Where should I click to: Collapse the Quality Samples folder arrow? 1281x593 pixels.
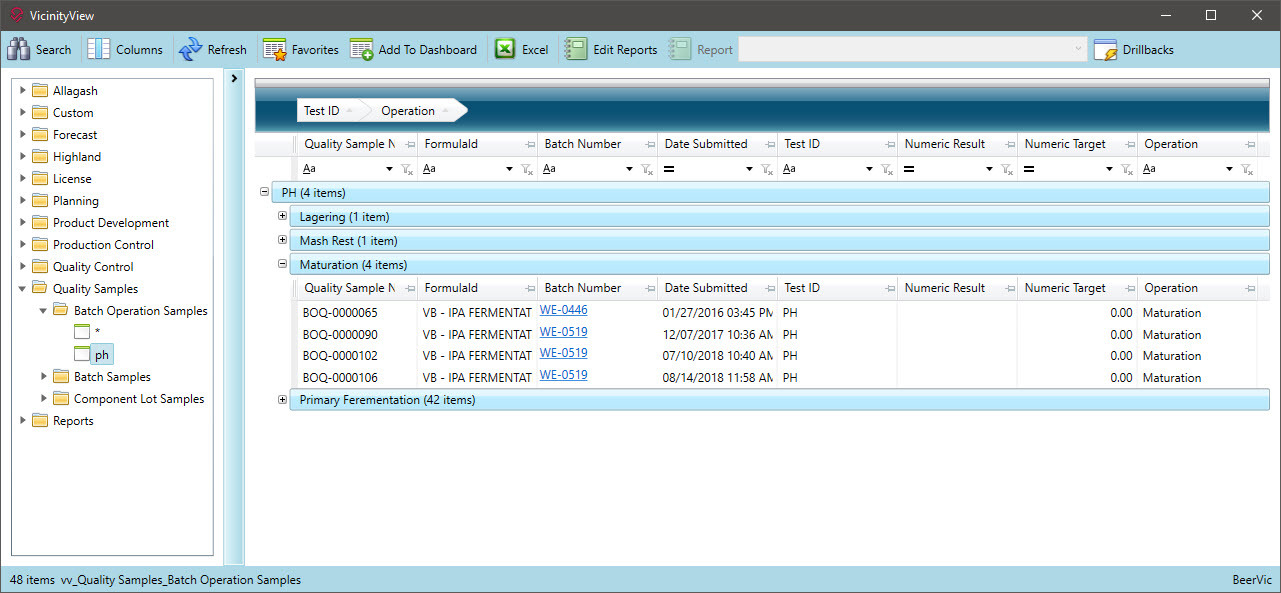pos(23,289)
